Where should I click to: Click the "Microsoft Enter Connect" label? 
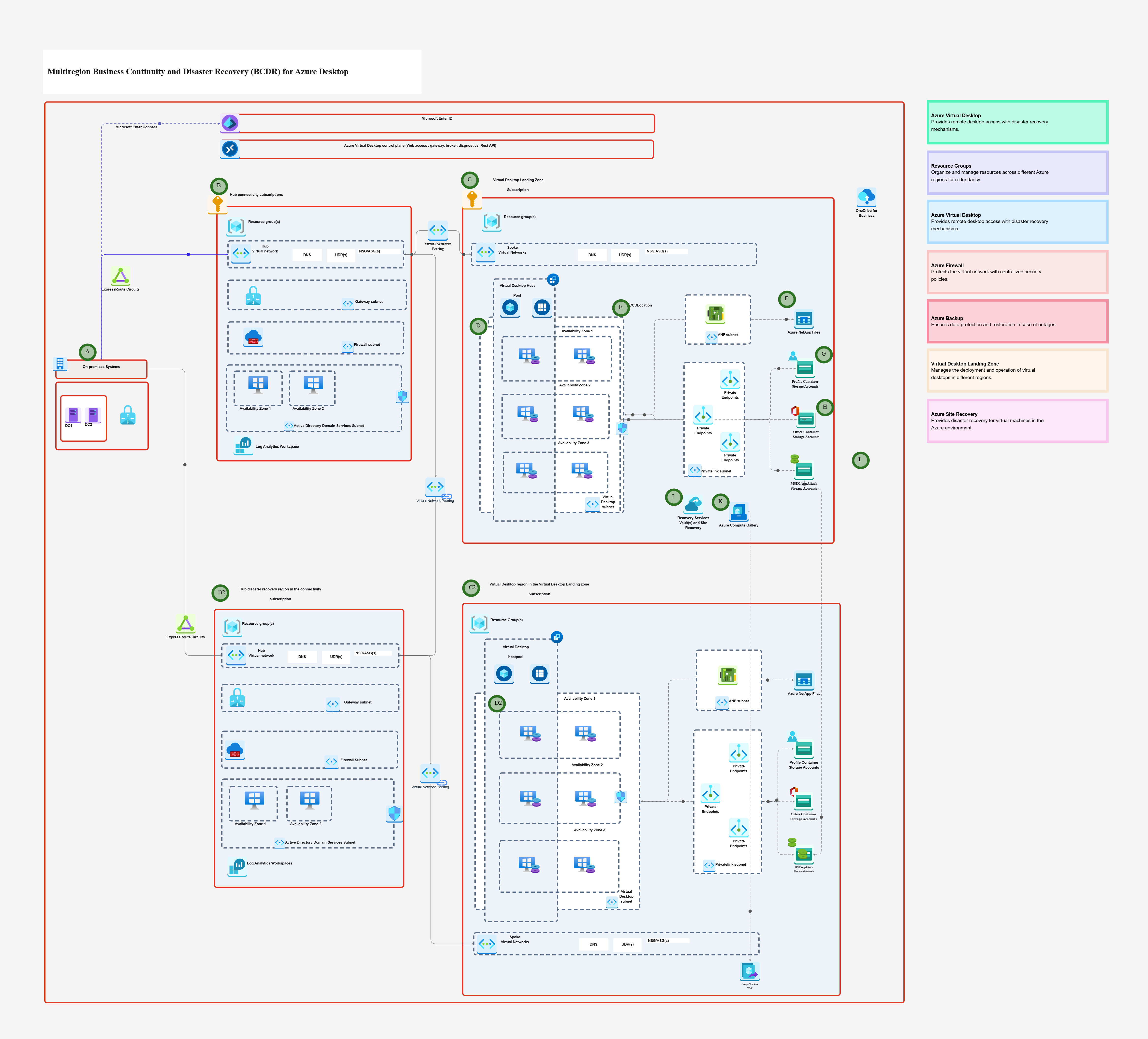point(136,127)
